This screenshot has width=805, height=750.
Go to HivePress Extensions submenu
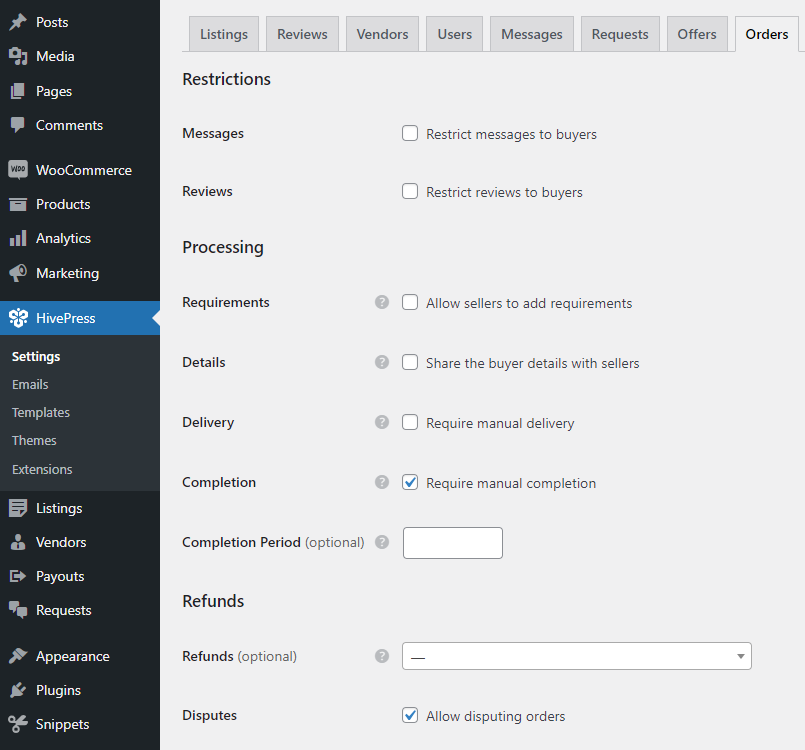42,469
